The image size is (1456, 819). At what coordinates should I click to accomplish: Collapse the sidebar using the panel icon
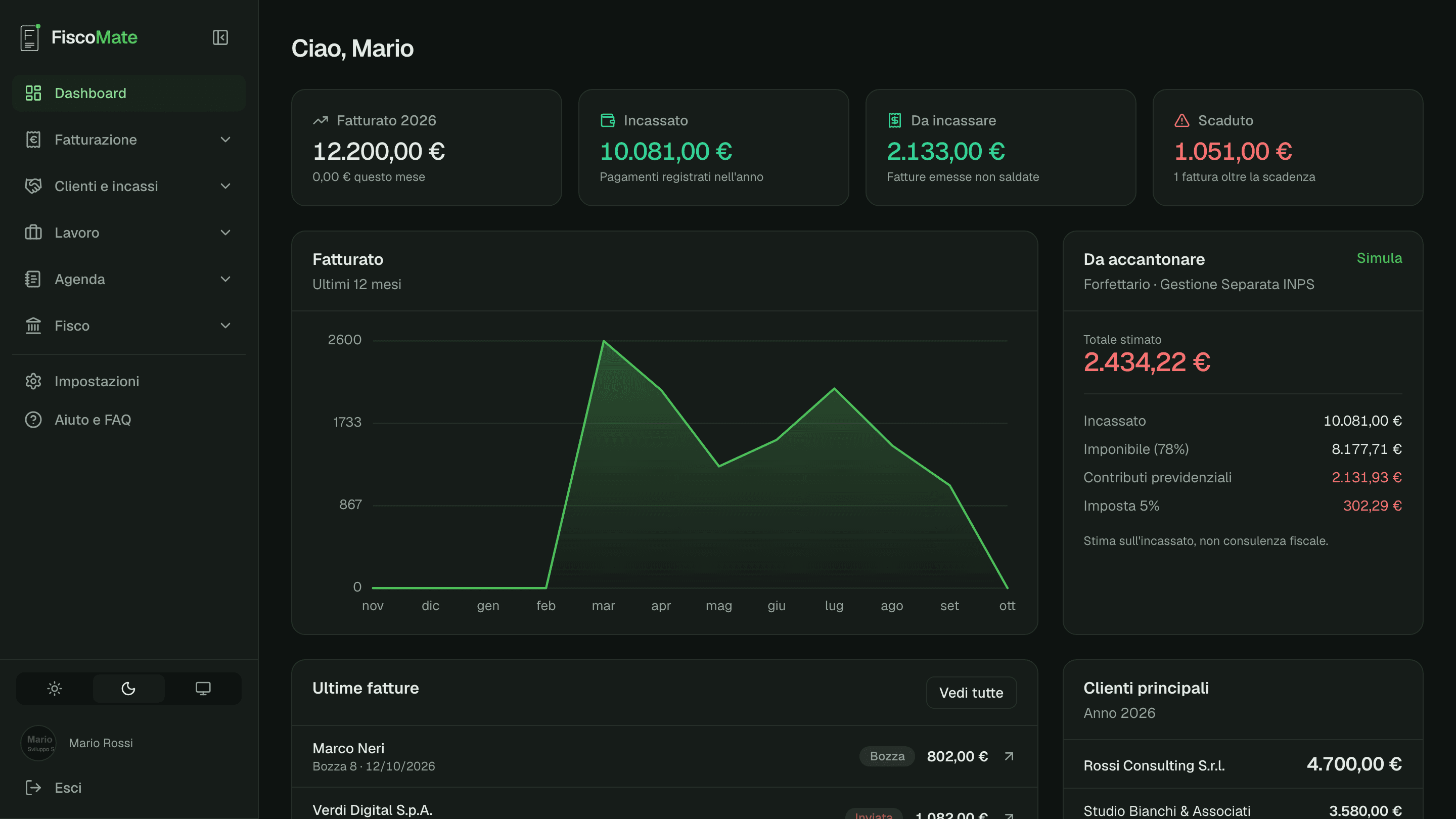[220, 37]
